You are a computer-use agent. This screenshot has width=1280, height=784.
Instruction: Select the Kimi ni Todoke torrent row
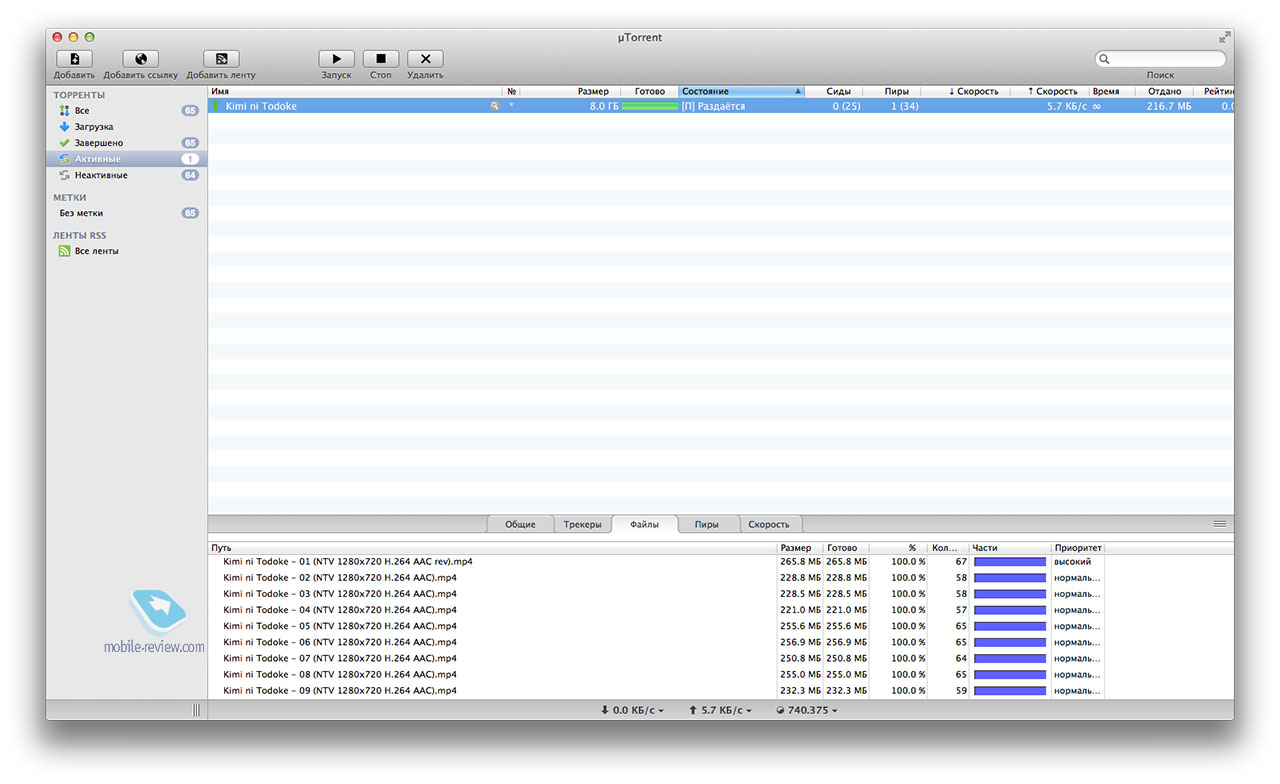[721, 106]
